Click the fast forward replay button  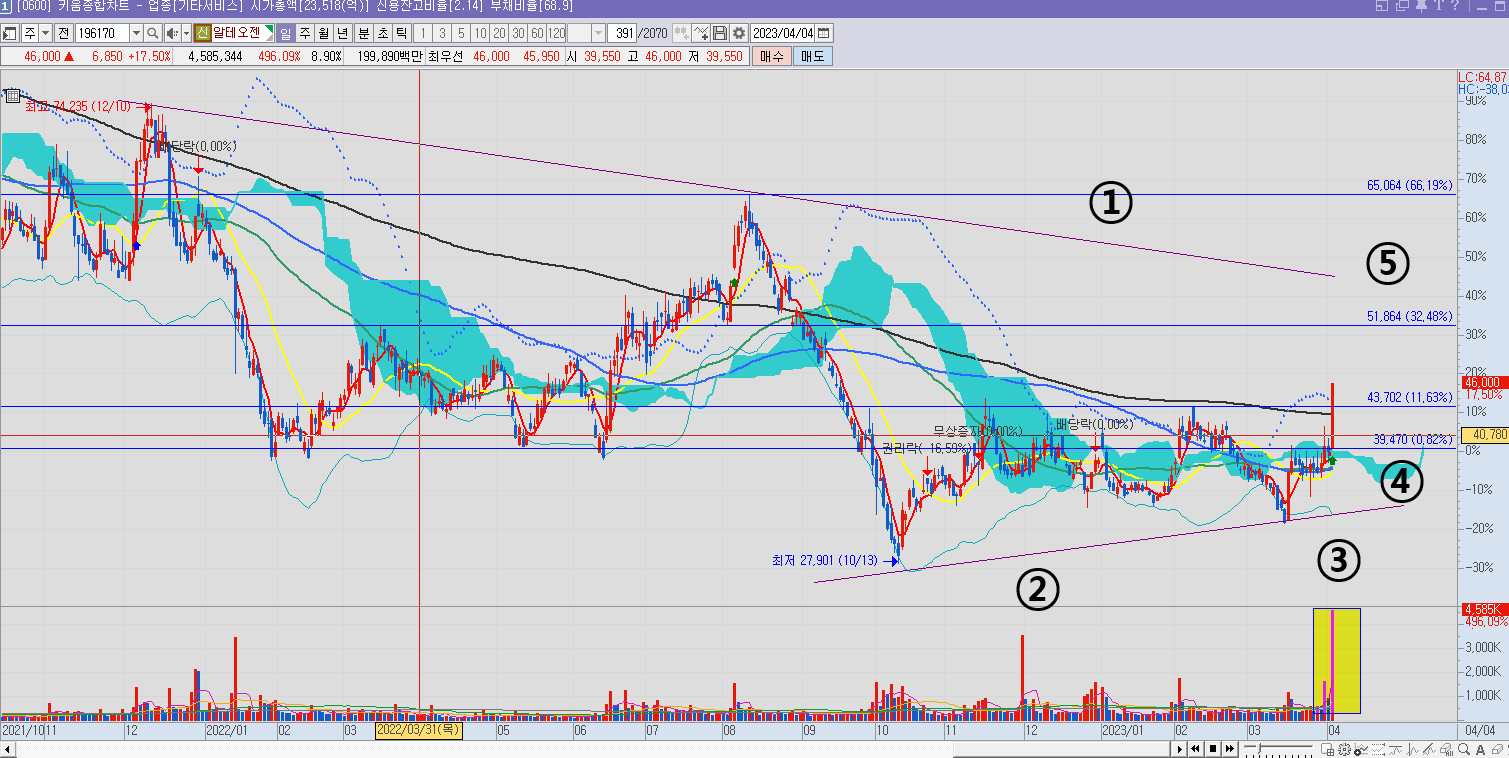point(1229,749)
